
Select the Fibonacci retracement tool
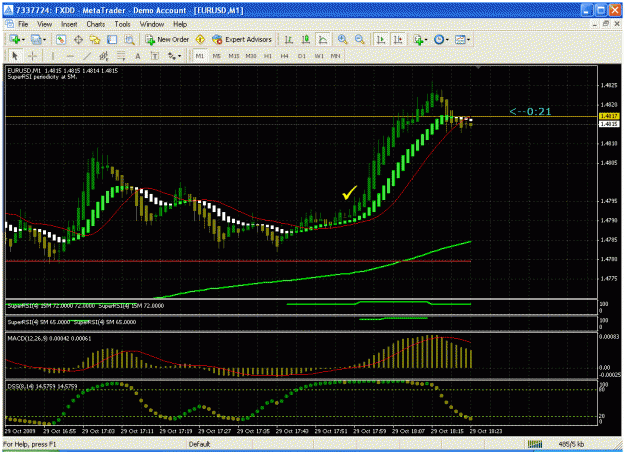[x=121, y=56]
